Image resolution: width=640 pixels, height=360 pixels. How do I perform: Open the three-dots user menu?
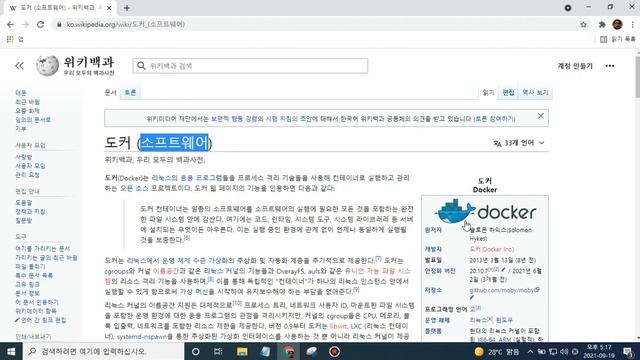coord(610,66)
